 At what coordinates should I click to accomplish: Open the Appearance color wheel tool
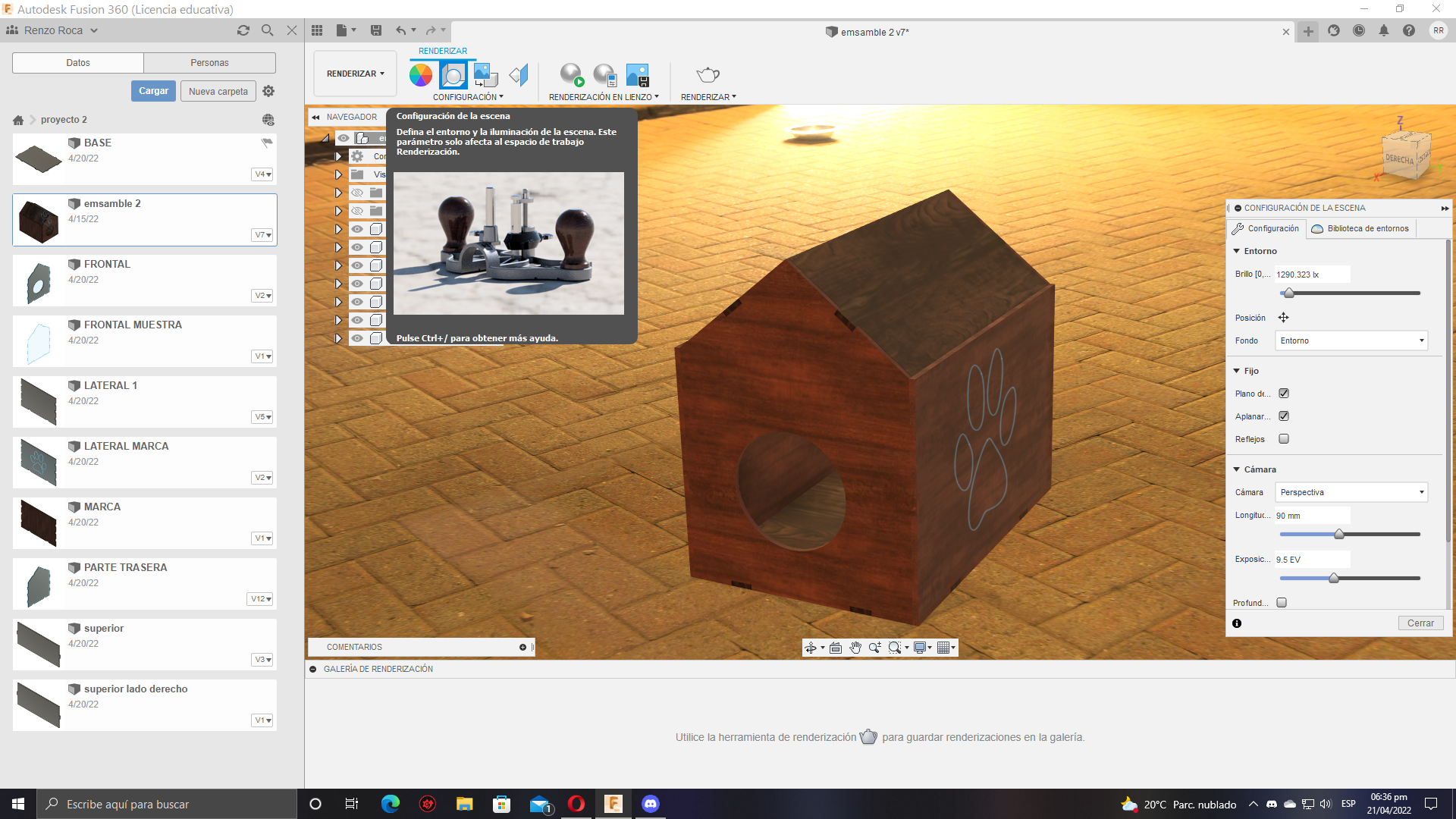coord(421,75)
